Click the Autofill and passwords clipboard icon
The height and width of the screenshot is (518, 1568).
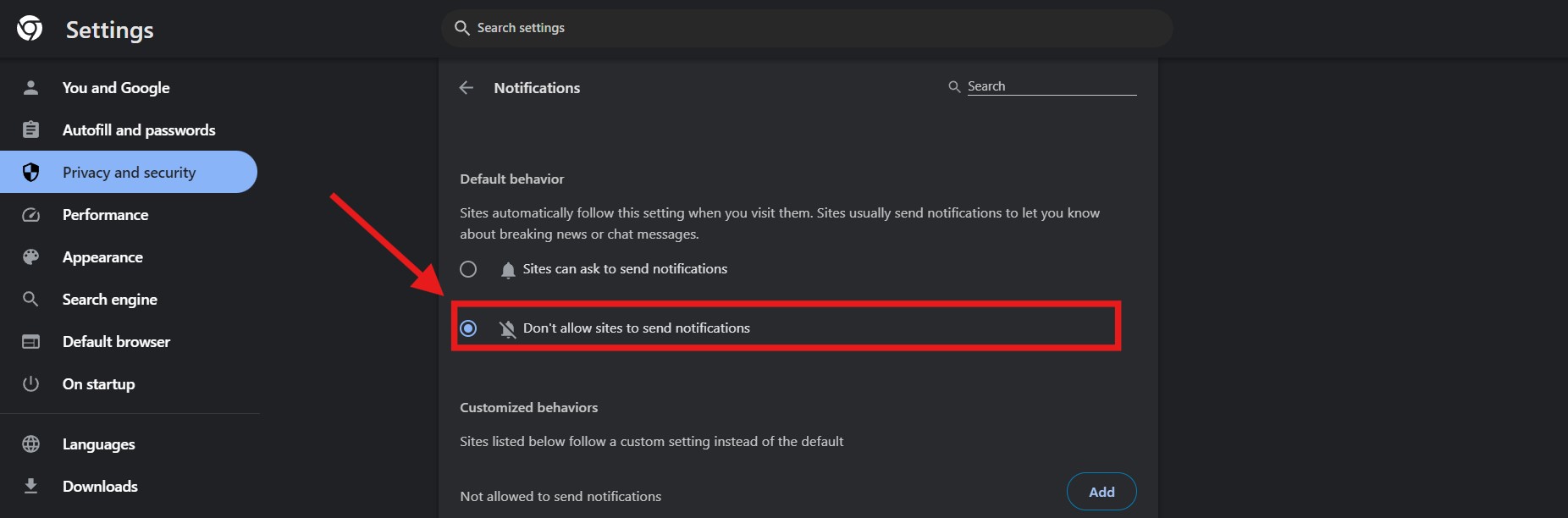30,129
